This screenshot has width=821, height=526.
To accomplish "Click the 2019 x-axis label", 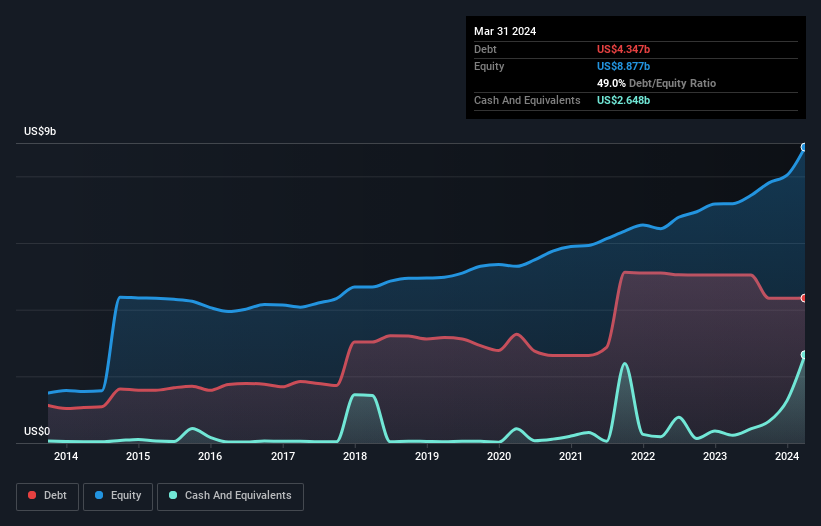I will point(427,456).
